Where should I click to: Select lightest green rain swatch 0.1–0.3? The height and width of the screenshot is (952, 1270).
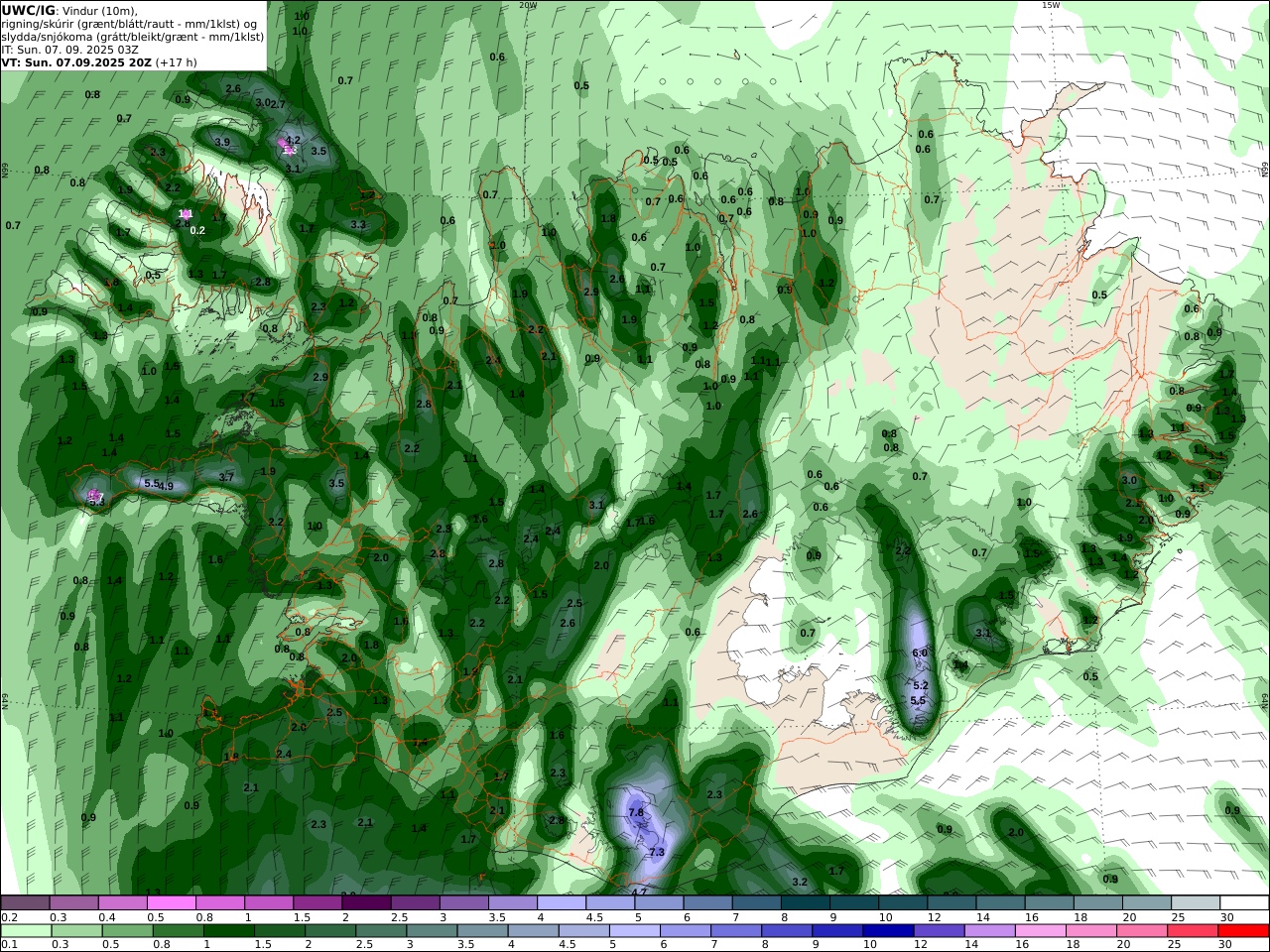tap(26, 931)
